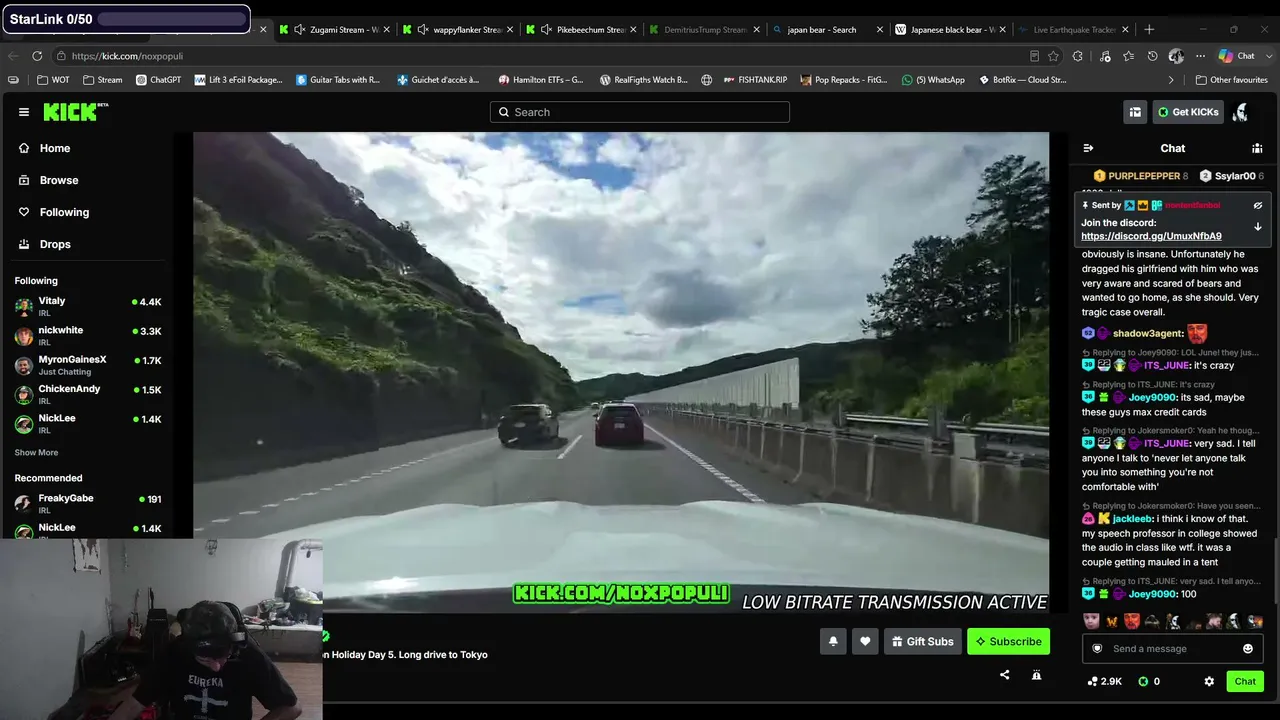1280x720 pixels.
Task: Send message with green Chat button
Action: [x=1245, y=681]
